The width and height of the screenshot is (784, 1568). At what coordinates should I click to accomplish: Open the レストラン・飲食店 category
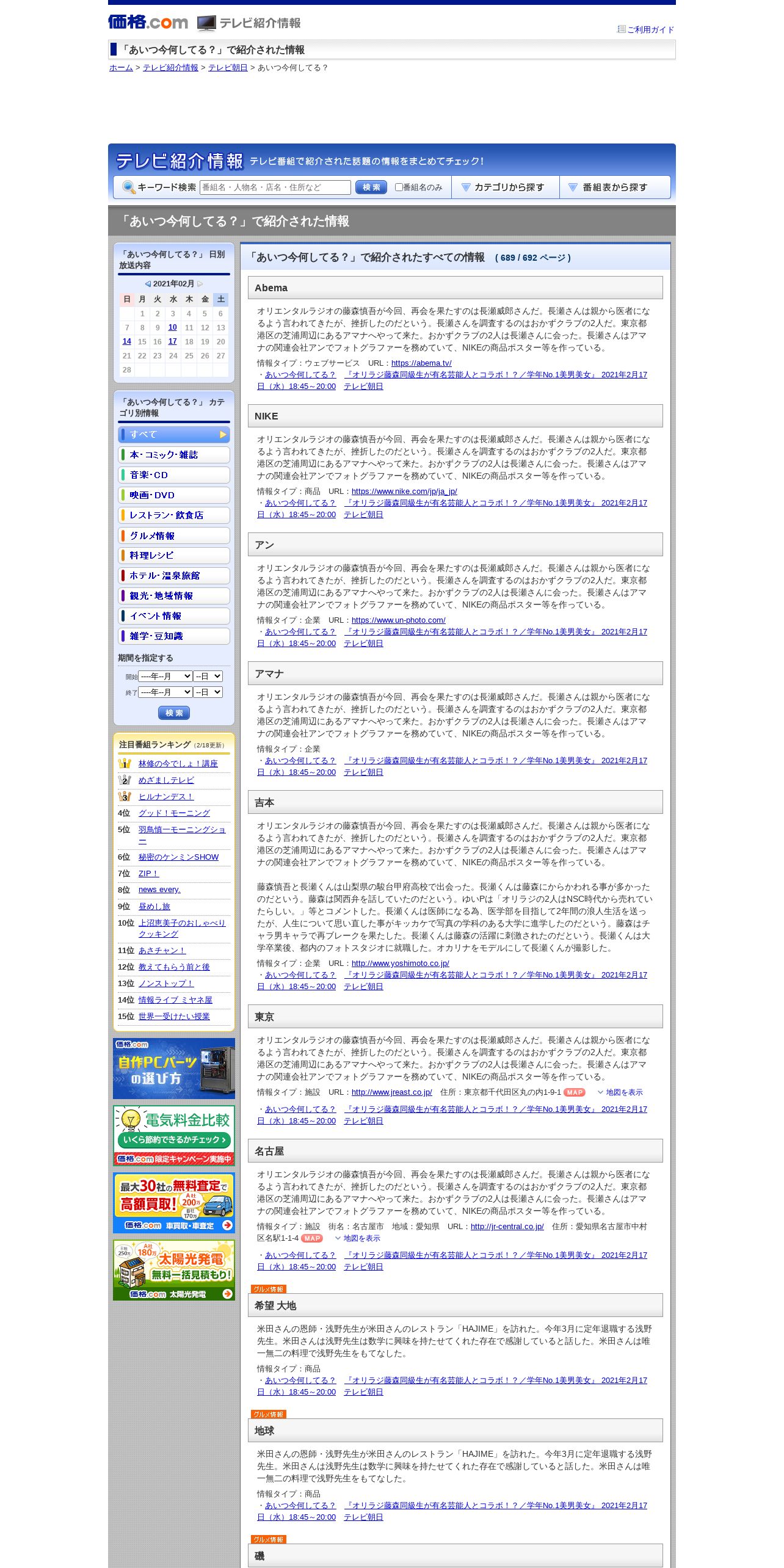pos(174,515)
